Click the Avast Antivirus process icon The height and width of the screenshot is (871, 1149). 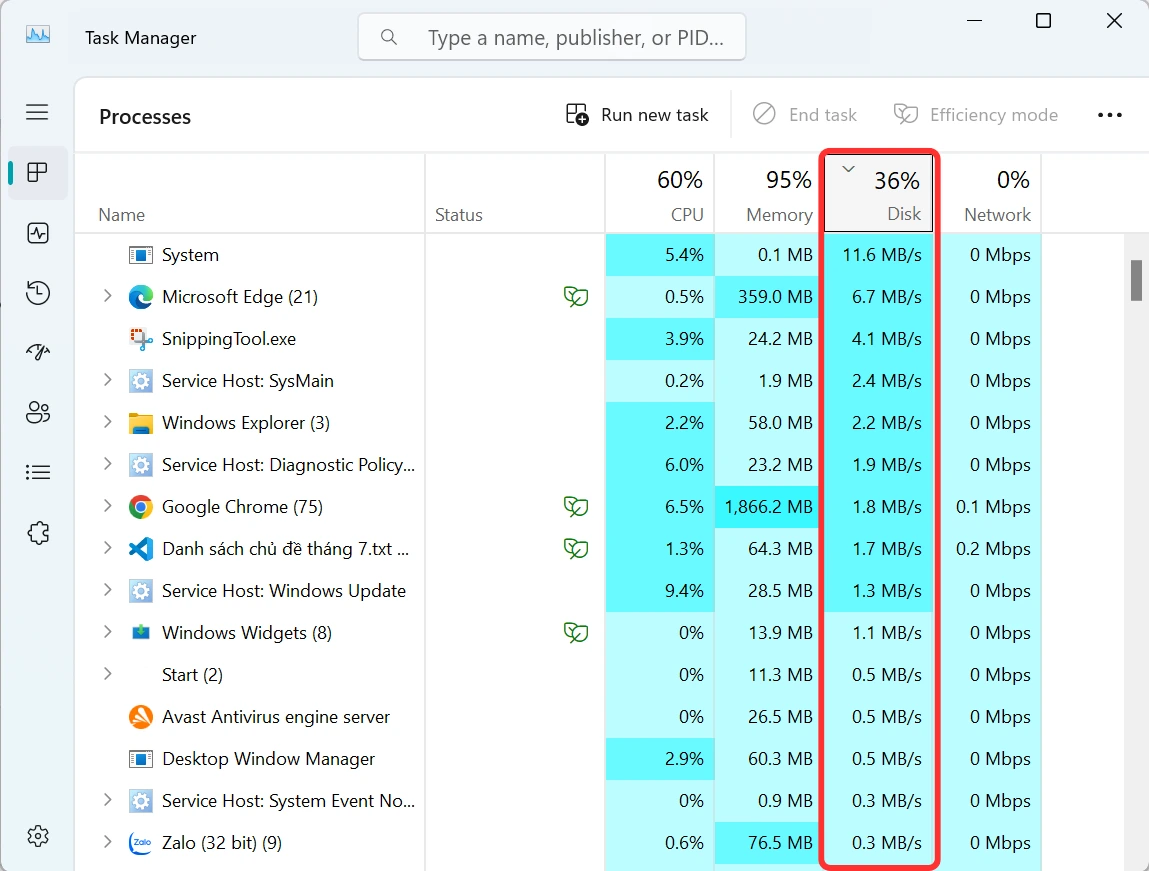(141, 716)
